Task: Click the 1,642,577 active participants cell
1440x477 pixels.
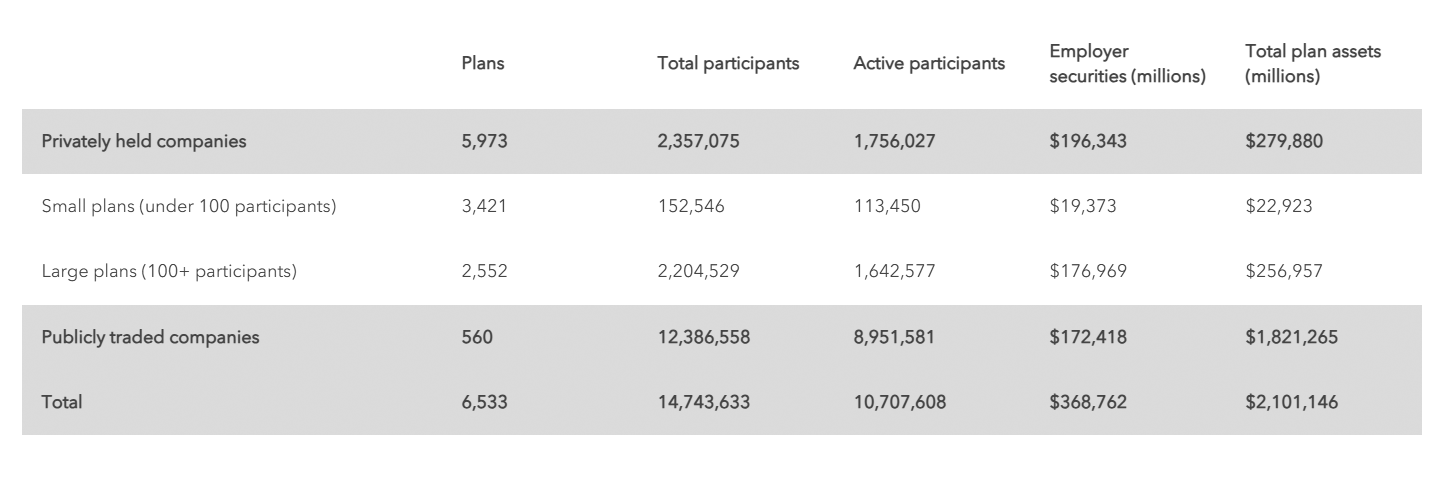Action: pos(894,271)
